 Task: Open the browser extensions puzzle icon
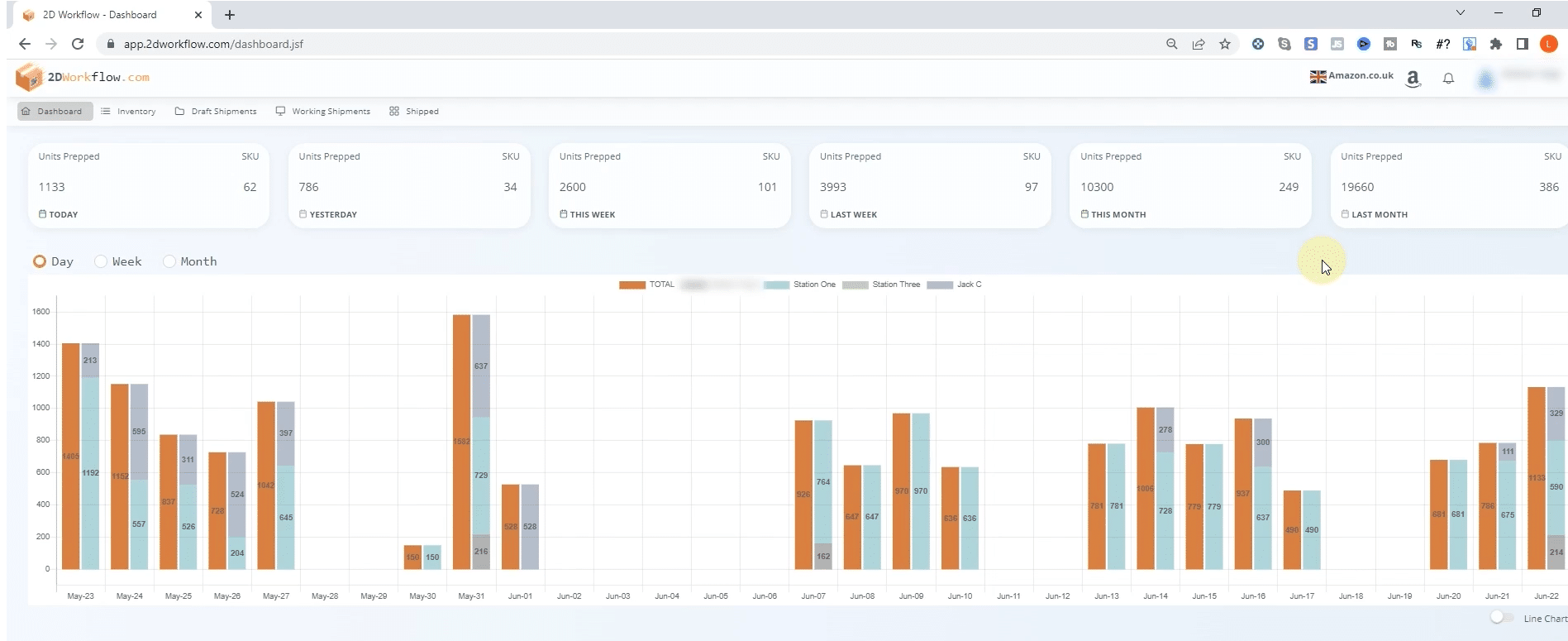click(x=1495, y=44)
